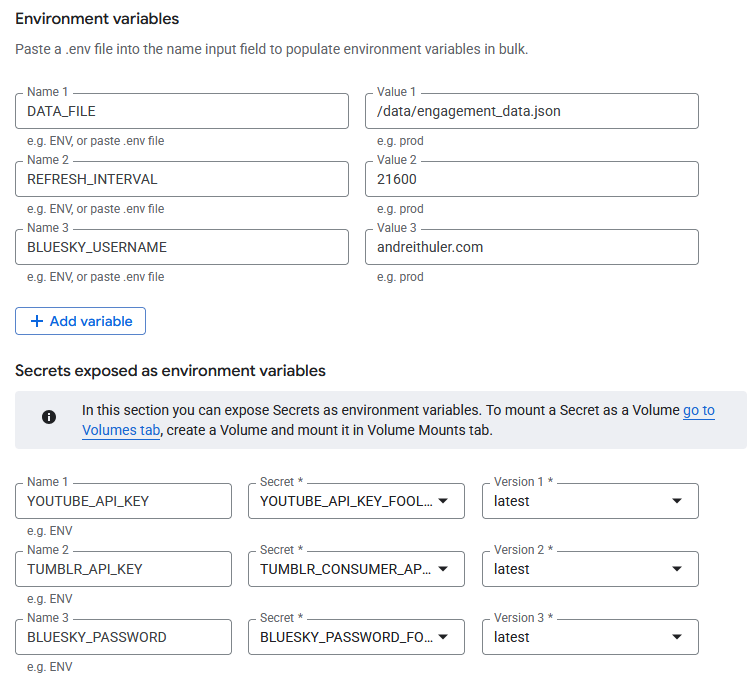Click the BLUESKY_USERNAME name field
750x680 pixels.
point(182,247)
